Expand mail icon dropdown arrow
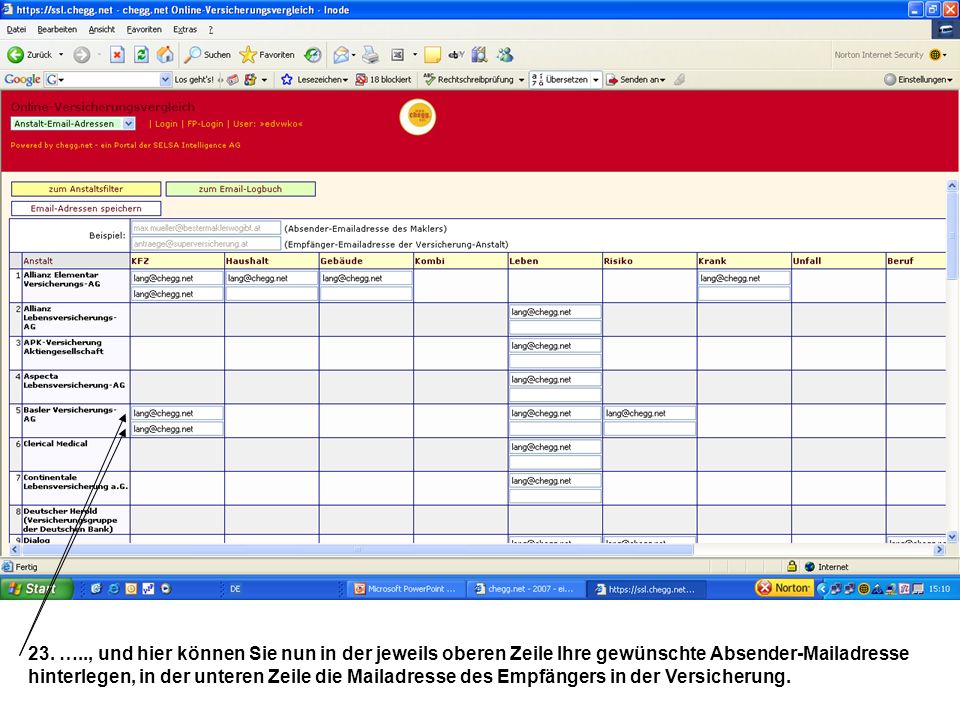This screenshot has height=720, width=960. tap(353, 55)
